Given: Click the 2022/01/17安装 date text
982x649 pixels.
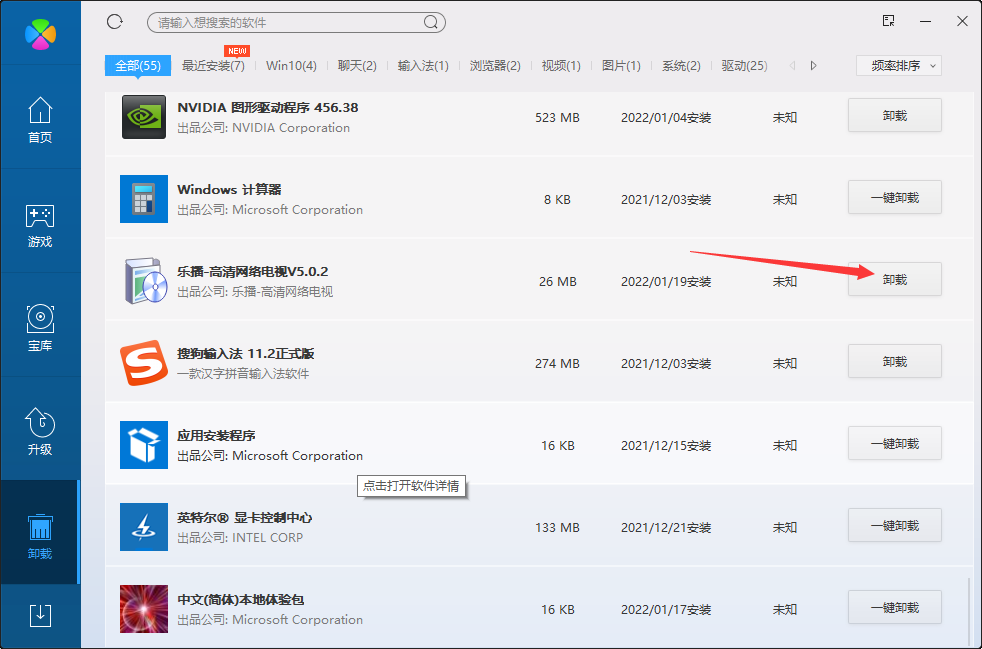Looking at the screenshot, I should click(666, 610).
